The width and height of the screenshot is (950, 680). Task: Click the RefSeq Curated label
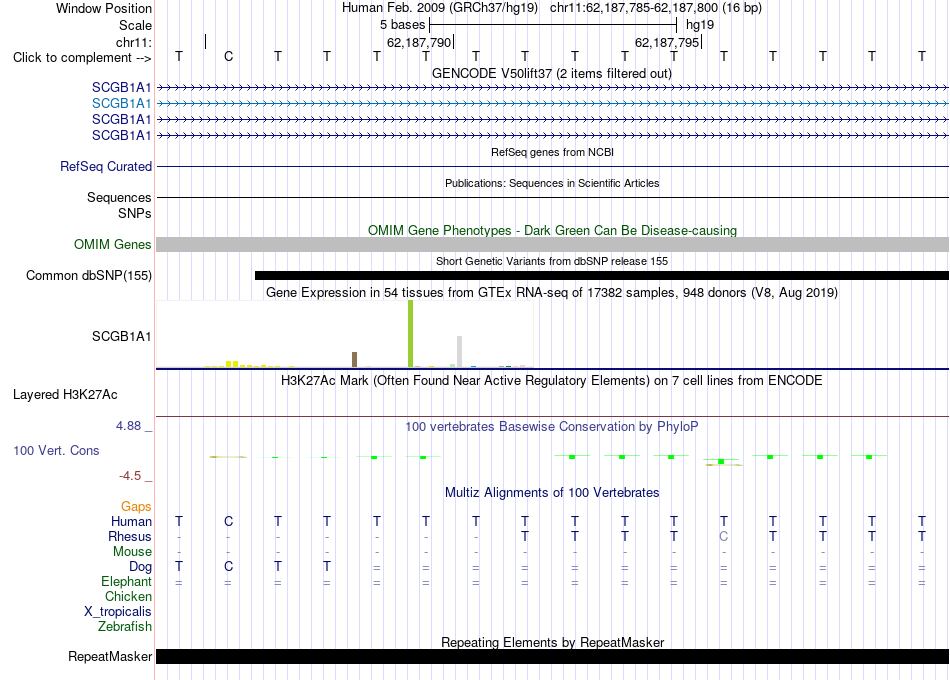pyautogui.click(x=105, y=166)
